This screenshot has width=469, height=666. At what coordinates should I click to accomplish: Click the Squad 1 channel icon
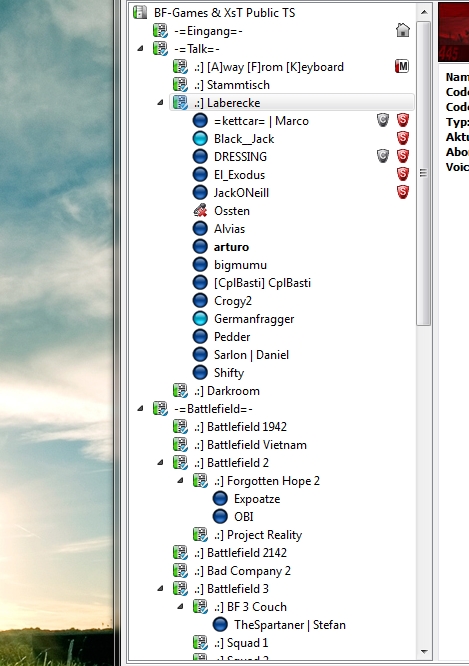pyautogui.click(x=200, y=642)
